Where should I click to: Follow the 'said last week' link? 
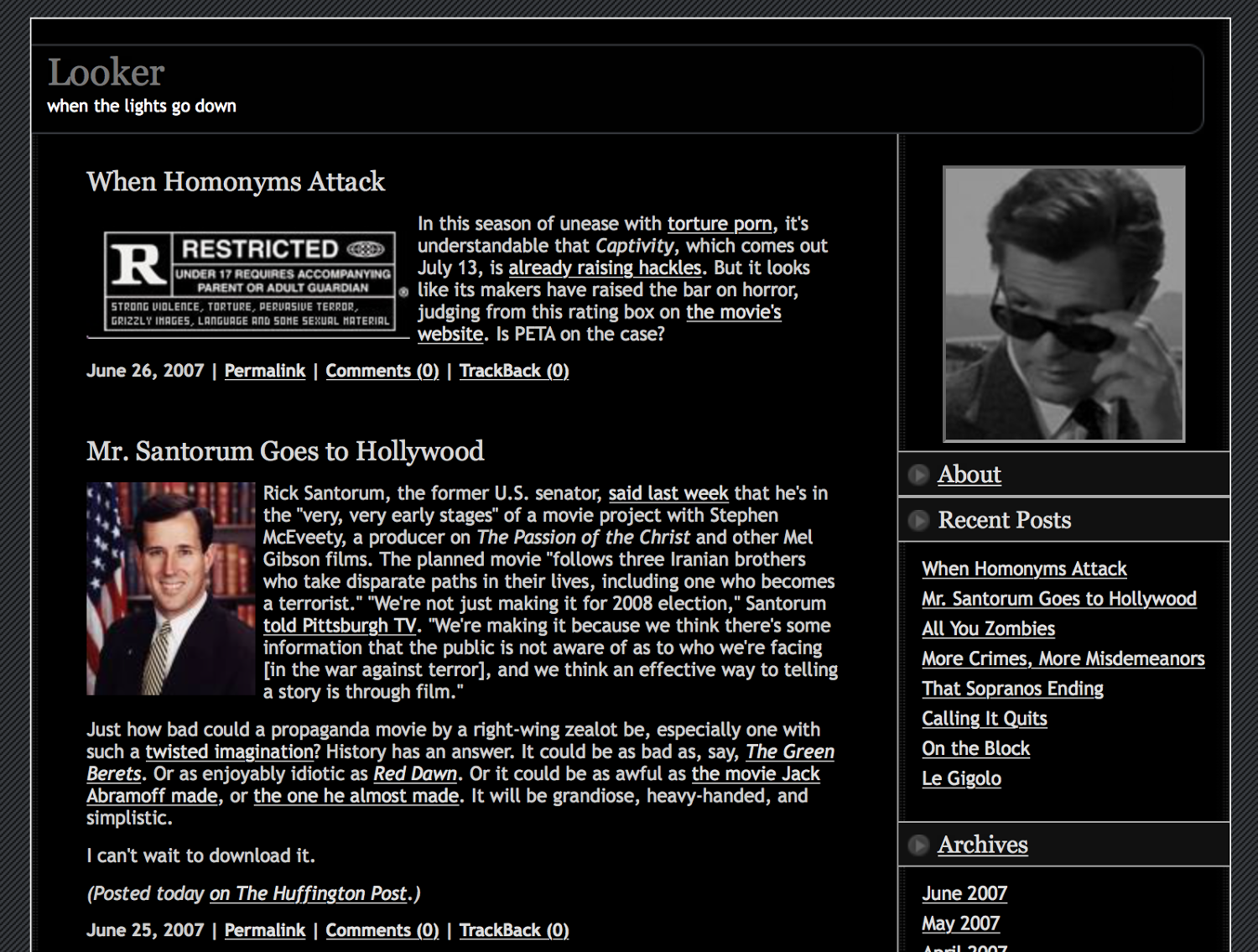pyautogui.click(x=668, y=493)
